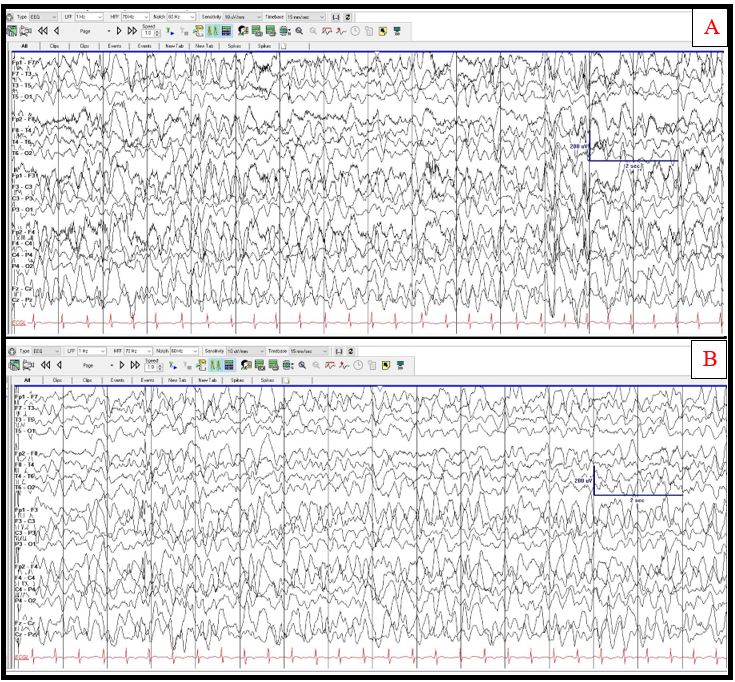Select the All tab in panel B
Viewport: 735px width, 682px height.
(26, 380)
